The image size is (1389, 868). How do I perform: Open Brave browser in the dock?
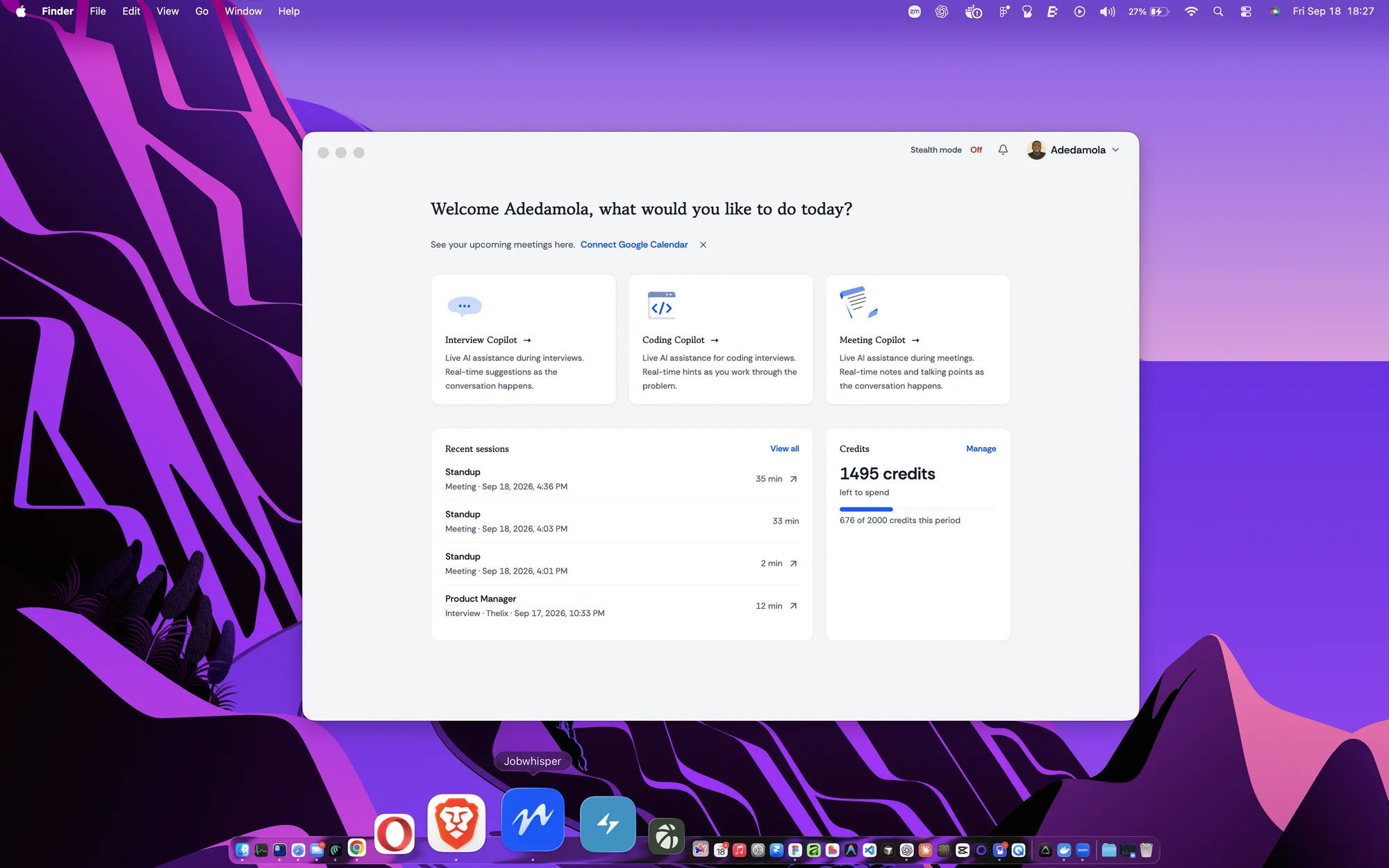(456, 823)
